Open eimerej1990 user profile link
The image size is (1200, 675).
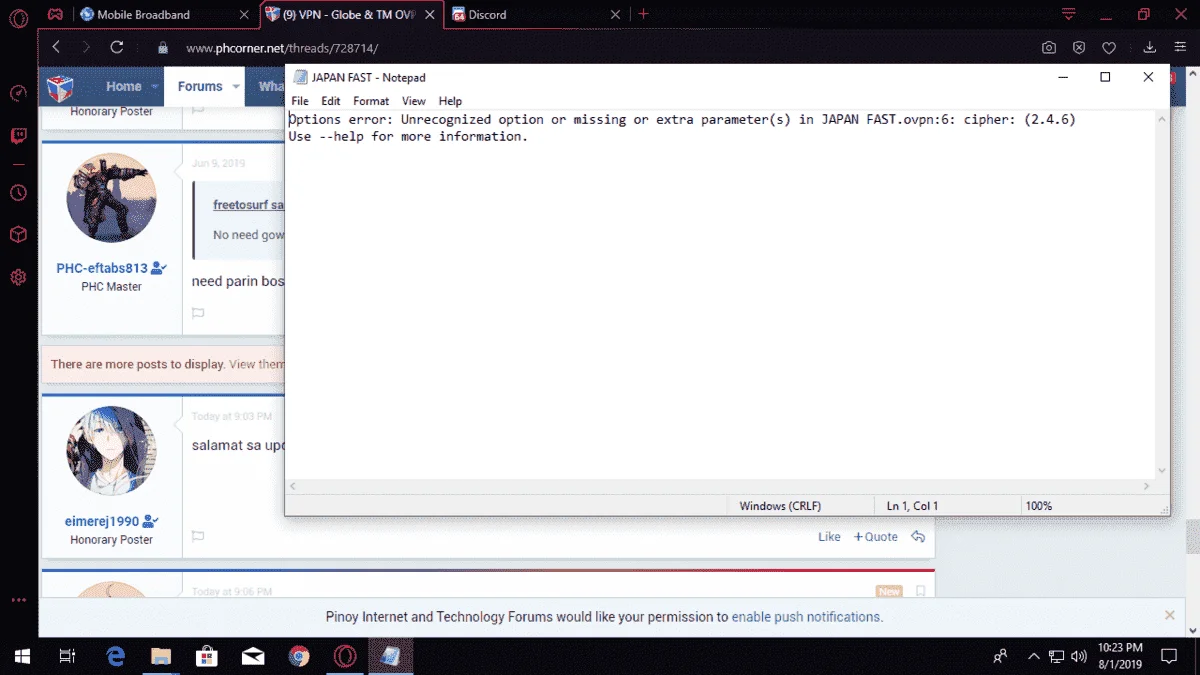(102, 522)
